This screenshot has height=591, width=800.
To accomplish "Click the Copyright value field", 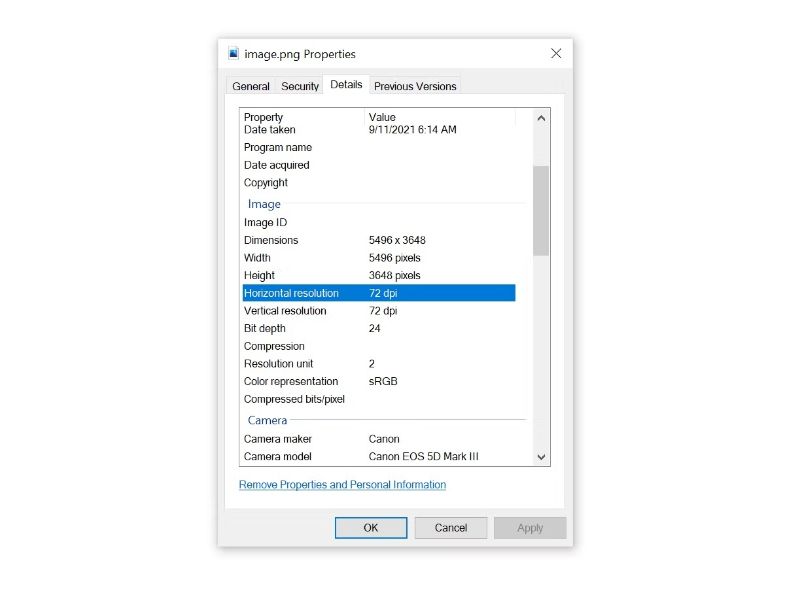I will click(x=440, y=183).
